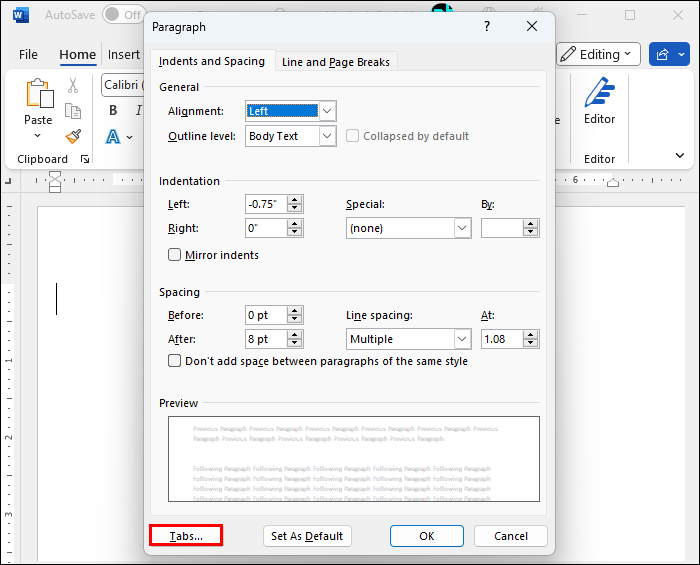Open the Line spacing dropdown

point(462,339)
